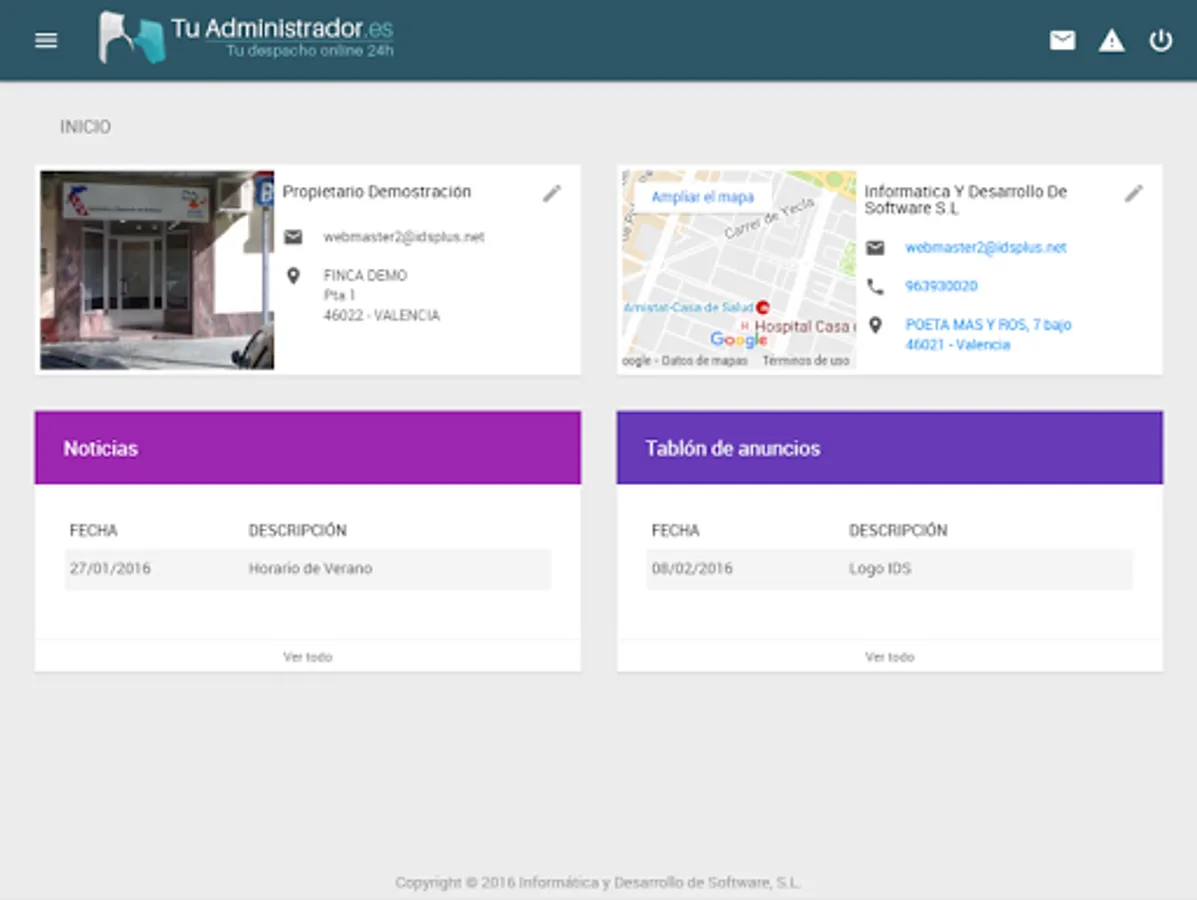Click 'Propietario Demostración' name
This screenshot has width=1197, height=900.
pyautogui.click(x=376, y=192)
